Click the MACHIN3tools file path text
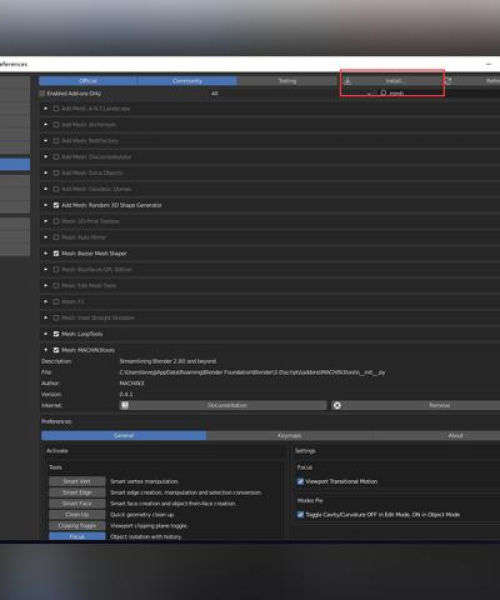The width and height of the screenshot is (500, 600). click(x=252, y=372)
